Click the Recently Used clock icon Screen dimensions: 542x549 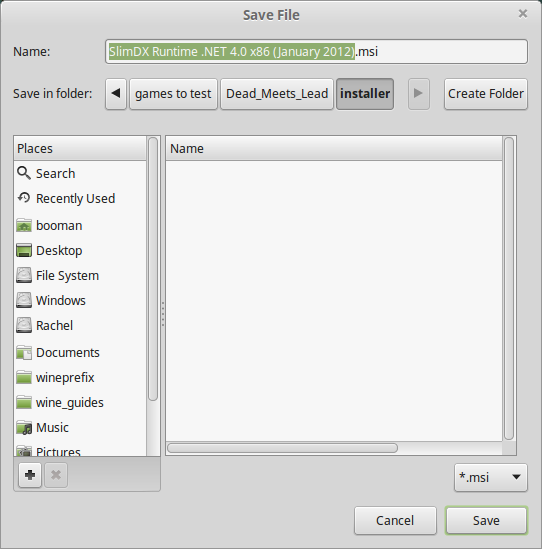[x=24, y=198]
